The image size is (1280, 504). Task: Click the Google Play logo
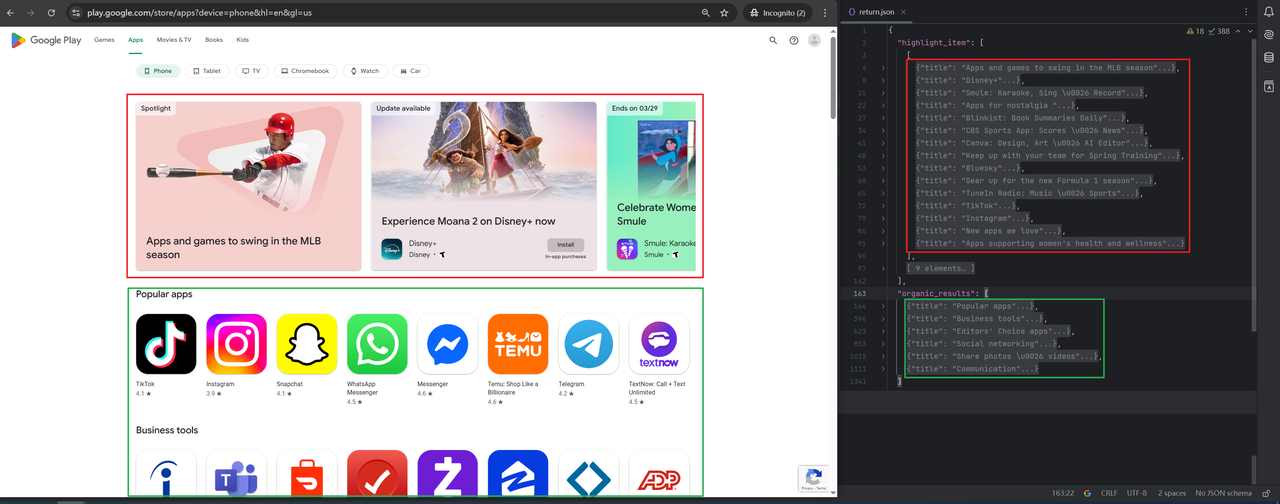pos(46,40)
